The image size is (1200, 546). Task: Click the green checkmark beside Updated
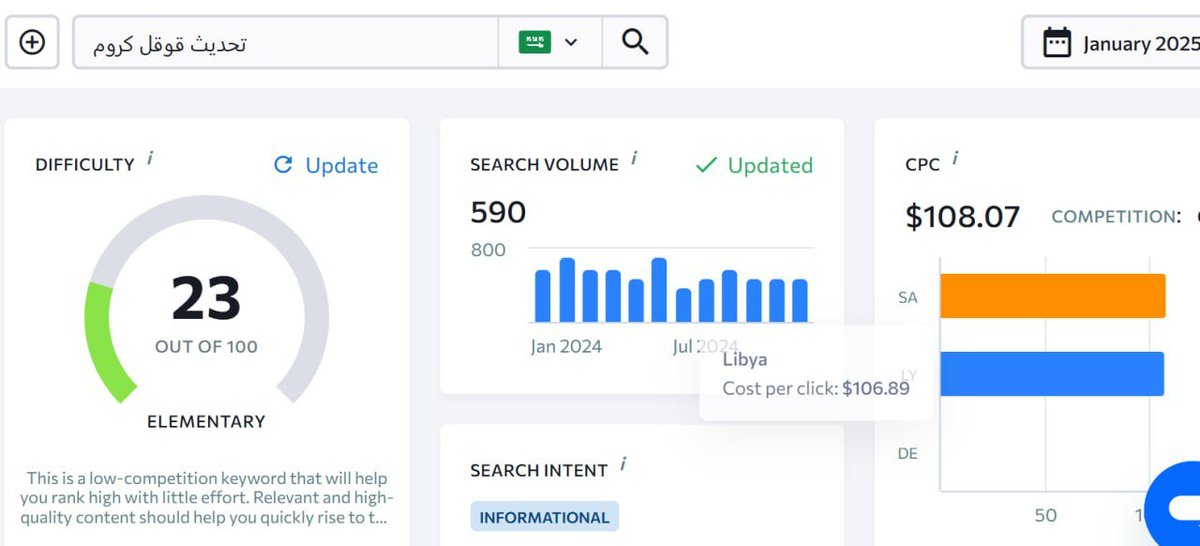click(706, 165)
